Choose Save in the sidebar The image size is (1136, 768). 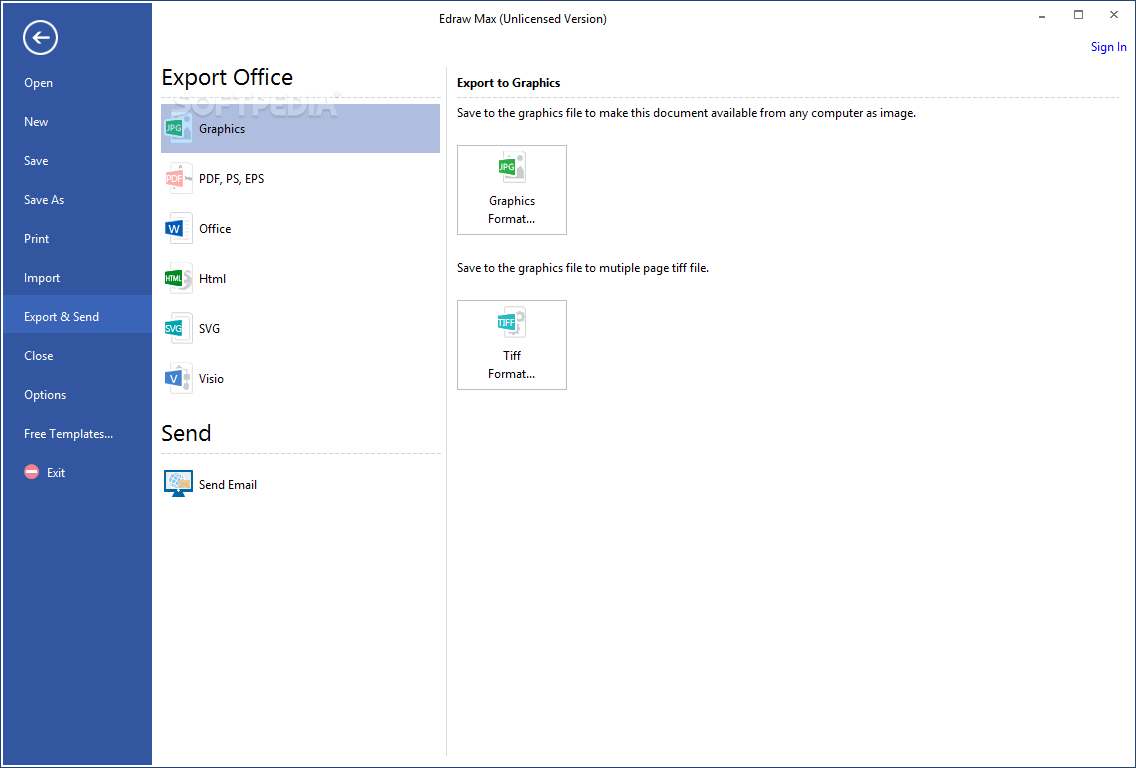(36, 161)
